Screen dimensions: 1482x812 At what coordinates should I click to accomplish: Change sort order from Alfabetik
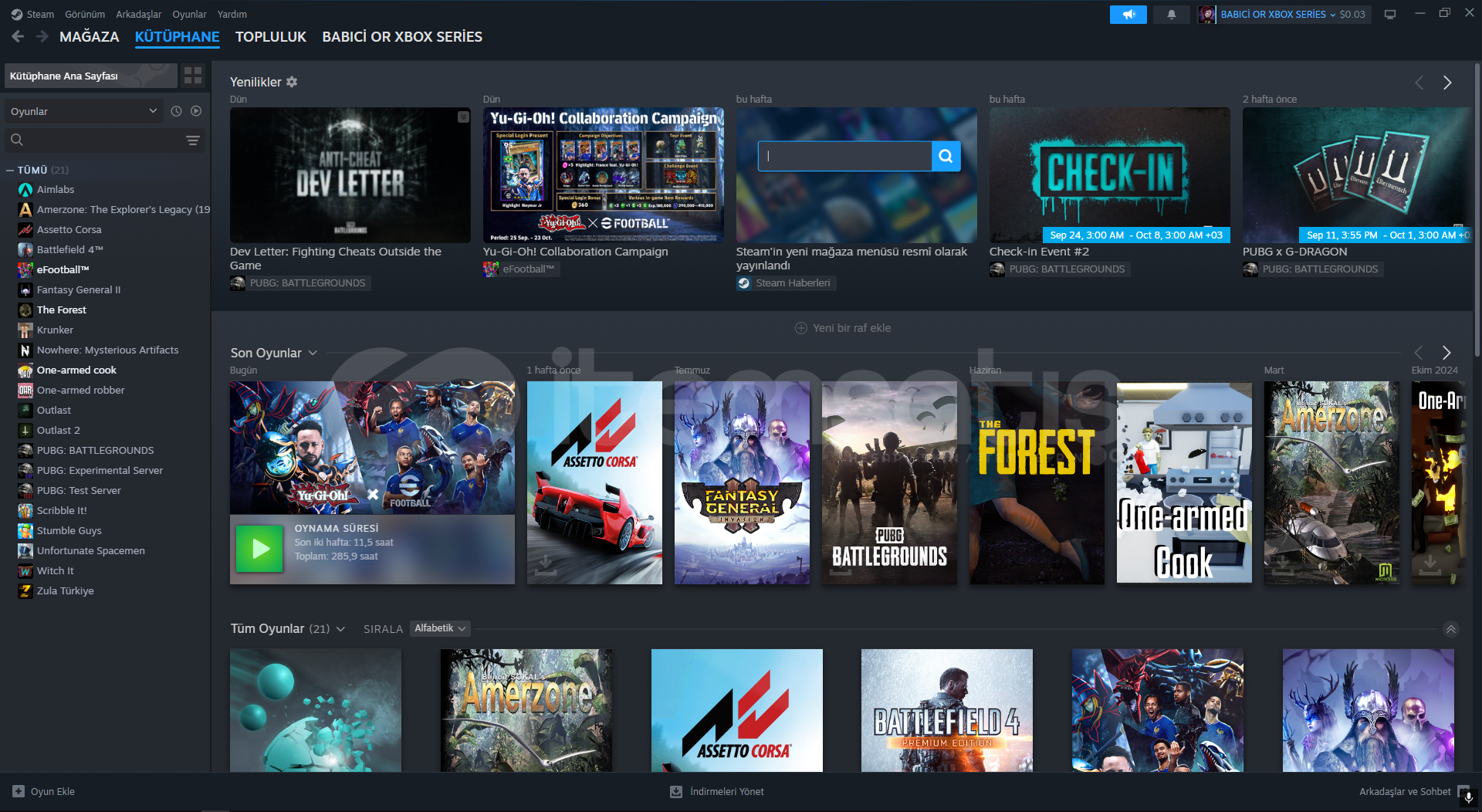pos(440,628)
